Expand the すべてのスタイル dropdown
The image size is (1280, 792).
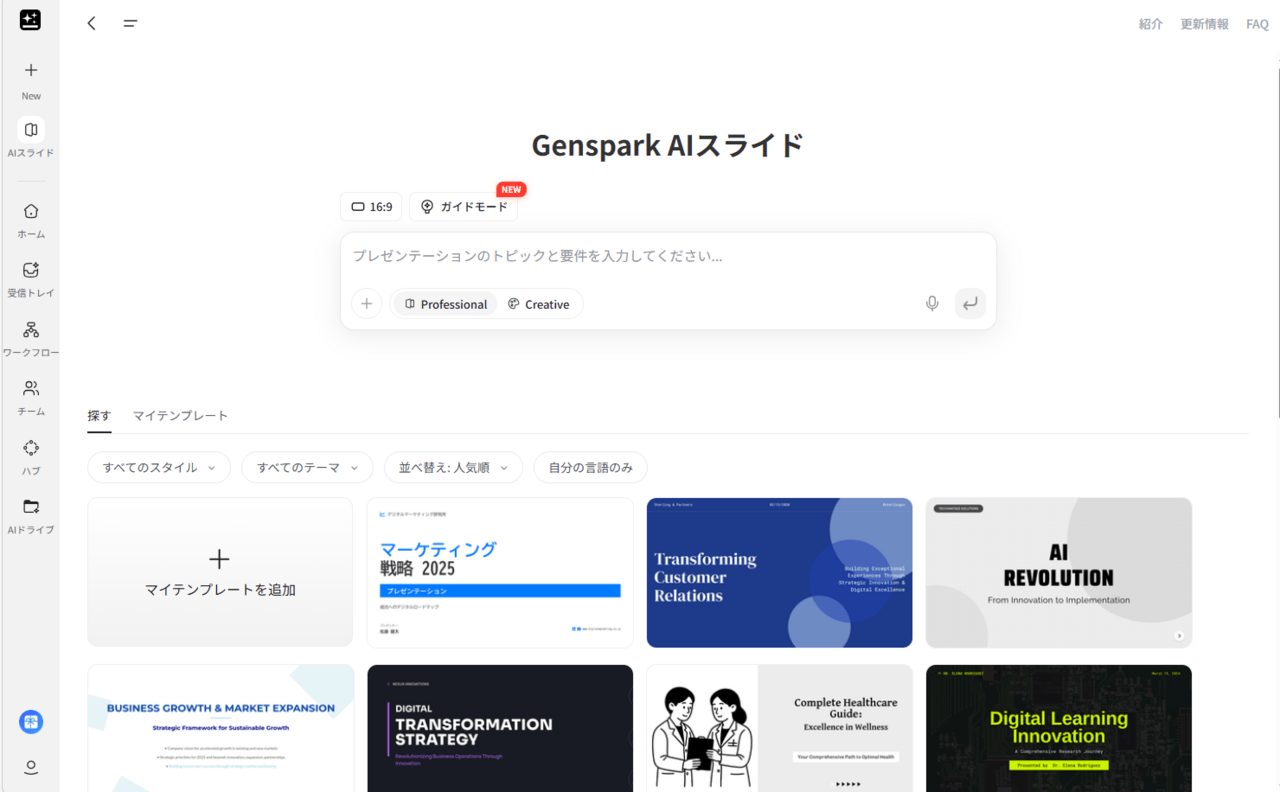(x=159, y=467)
